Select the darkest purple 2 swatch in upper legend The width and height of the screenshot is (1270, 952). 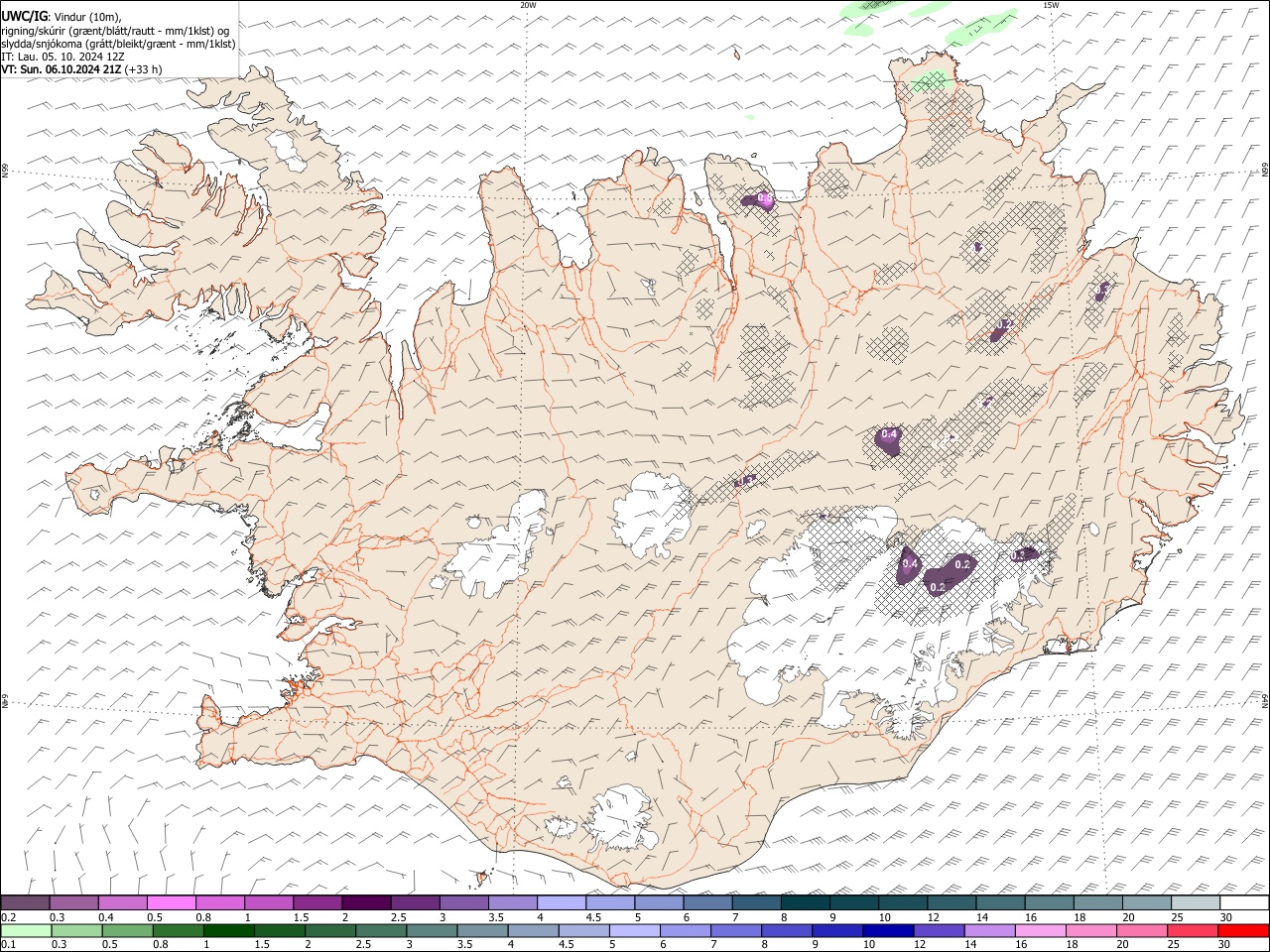click(x=365, y=903)
